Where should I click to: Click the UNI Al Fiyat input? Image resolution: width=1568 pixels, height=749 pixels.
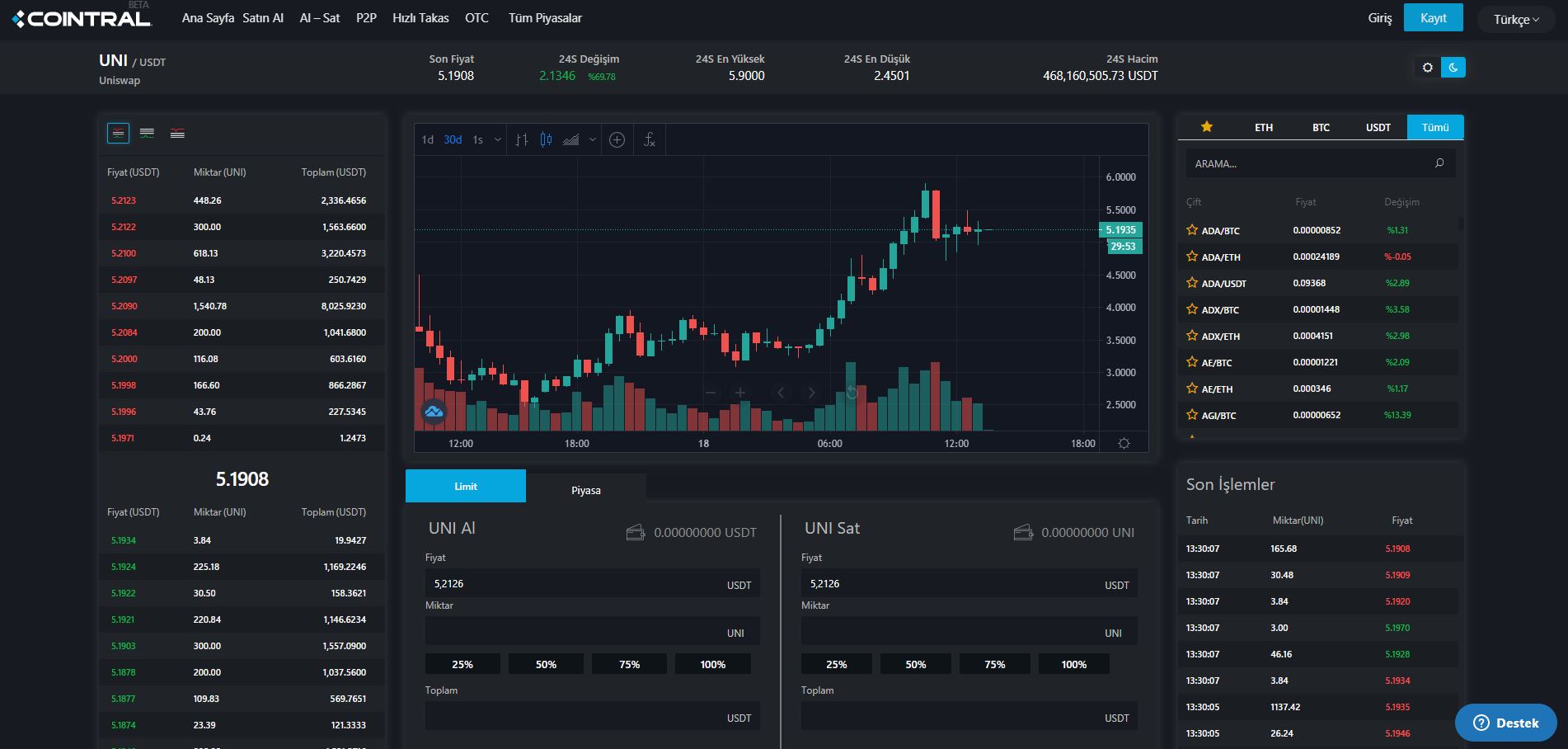[x=592, y=583]
